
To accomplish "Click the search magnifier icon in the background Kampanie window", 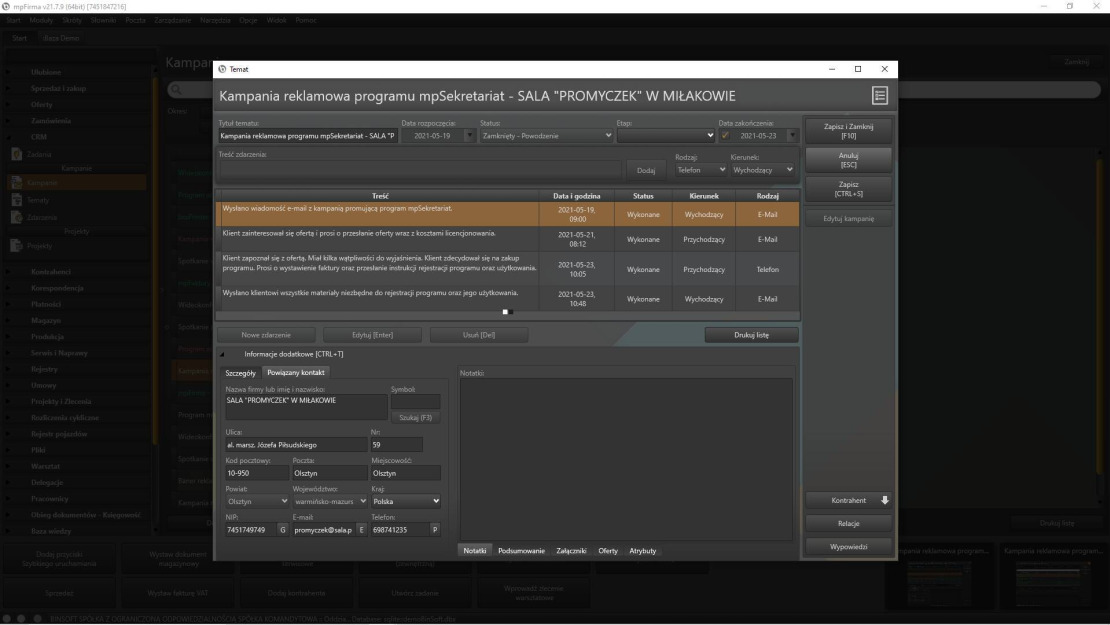I will [176, 89].
